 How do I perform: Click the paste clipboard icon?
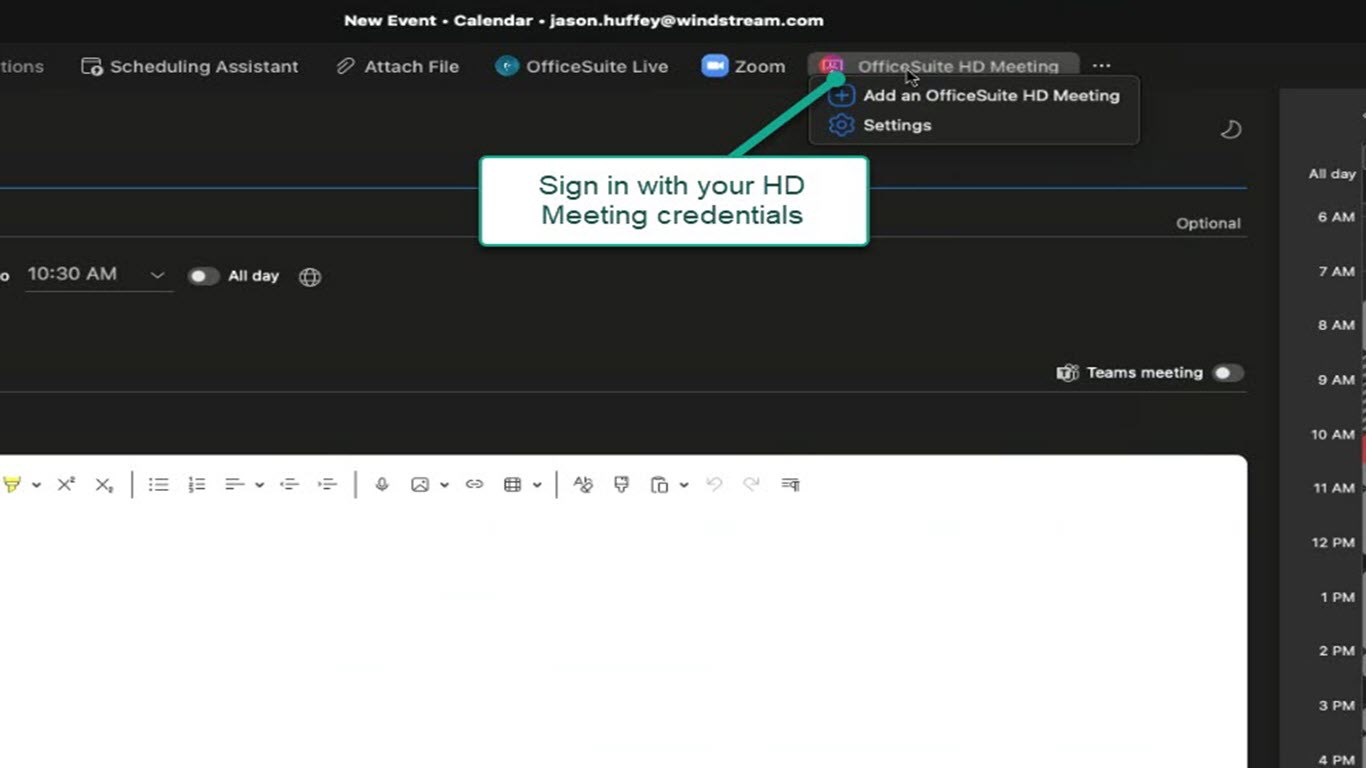pos(659,485)
